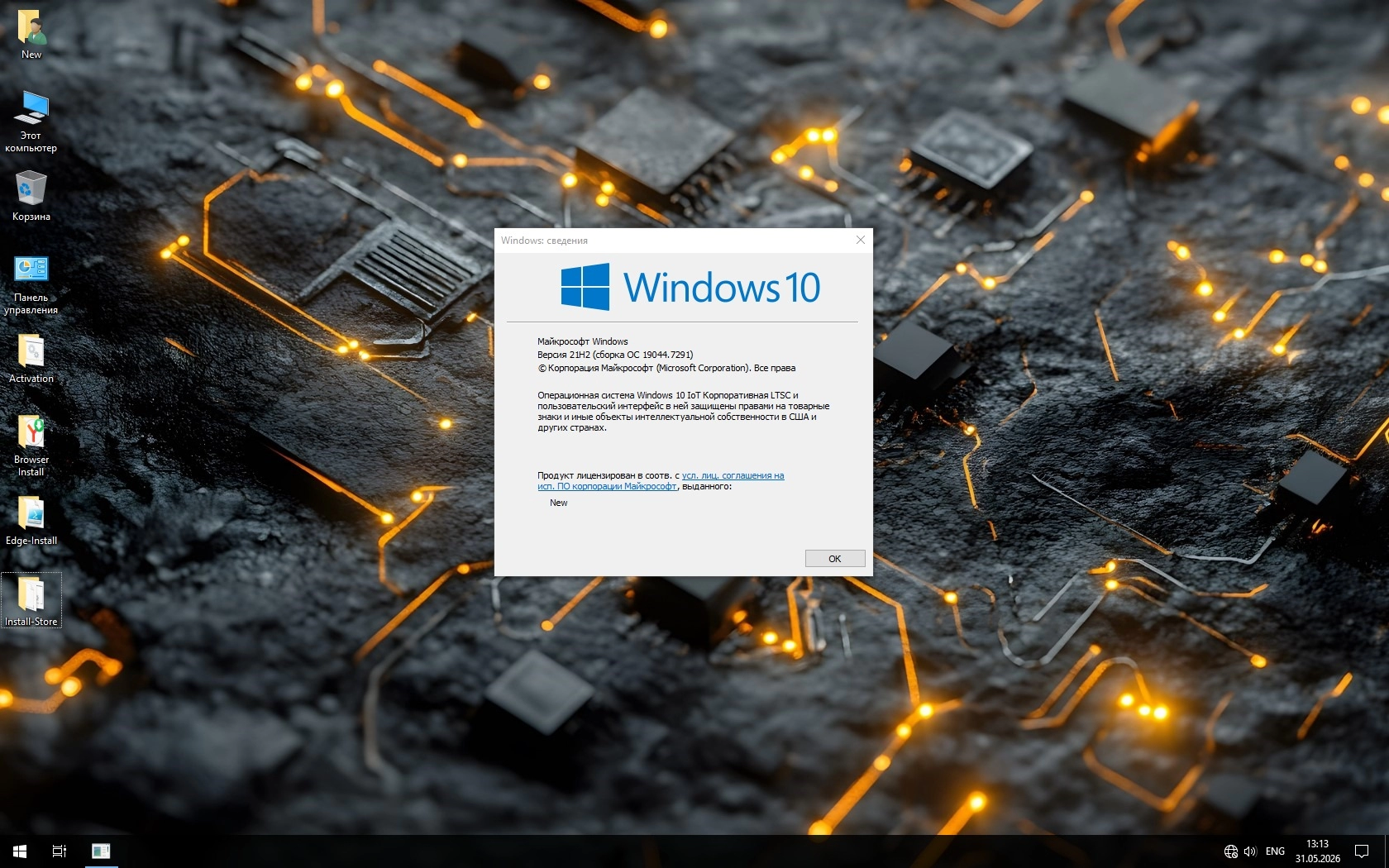Switch the ENG input language indicator

coord(1275,851)
